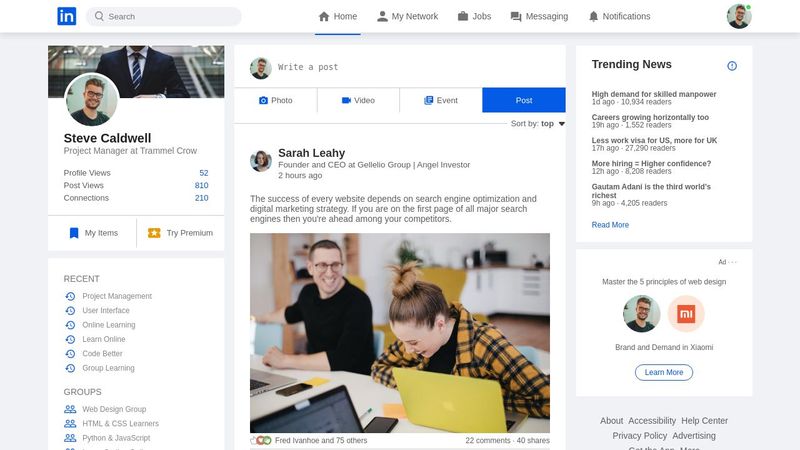Click the Jobs briefcase icon
Screen dimensions: 800x450
463,16
